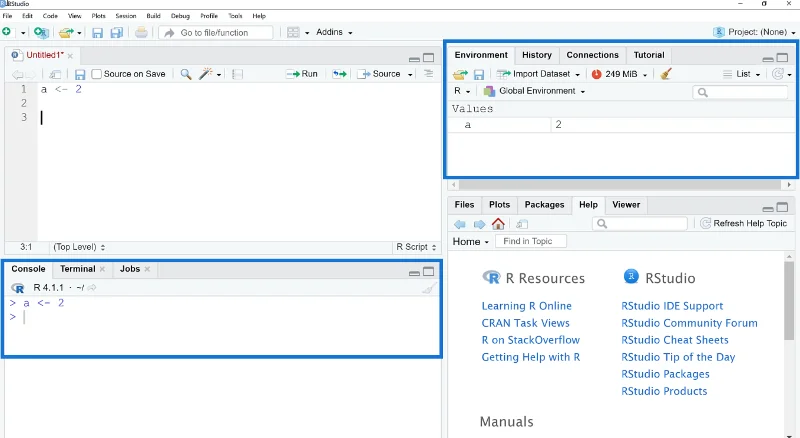Open the Global Environment dropdown
The image size is (800, 438).
point(534,91)
